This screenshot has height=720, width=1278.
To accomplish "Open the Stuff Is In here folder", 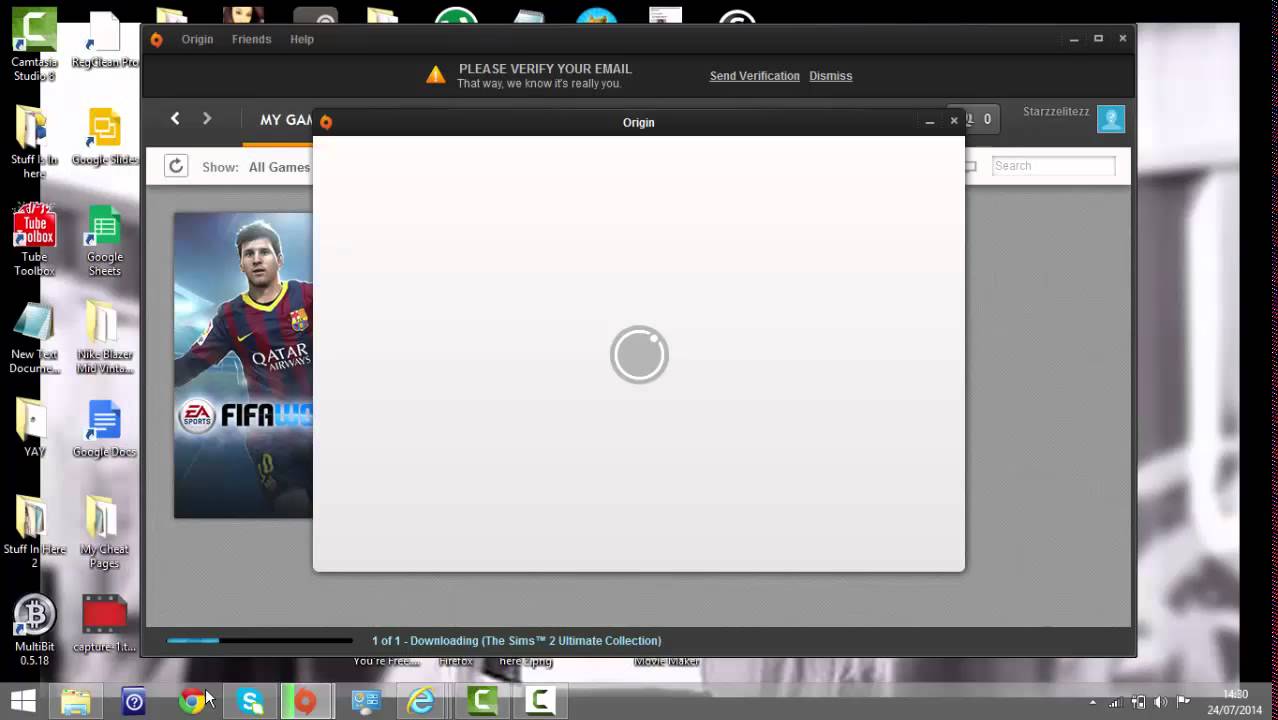I will 34,142.
